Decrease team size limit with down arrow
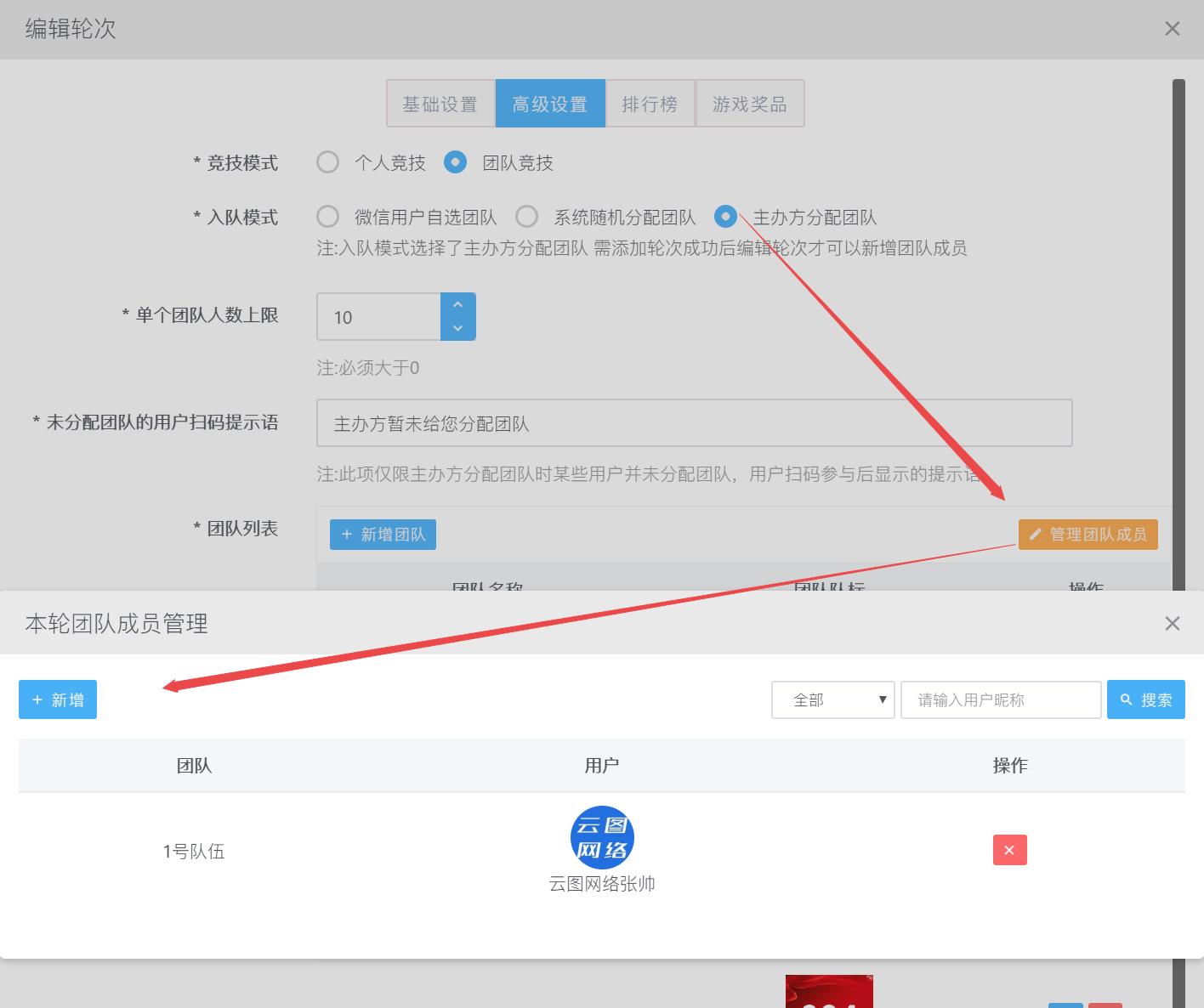The height and width of the screenshot is (1008, 1204). pyautogui.click(x=458, y=328)
